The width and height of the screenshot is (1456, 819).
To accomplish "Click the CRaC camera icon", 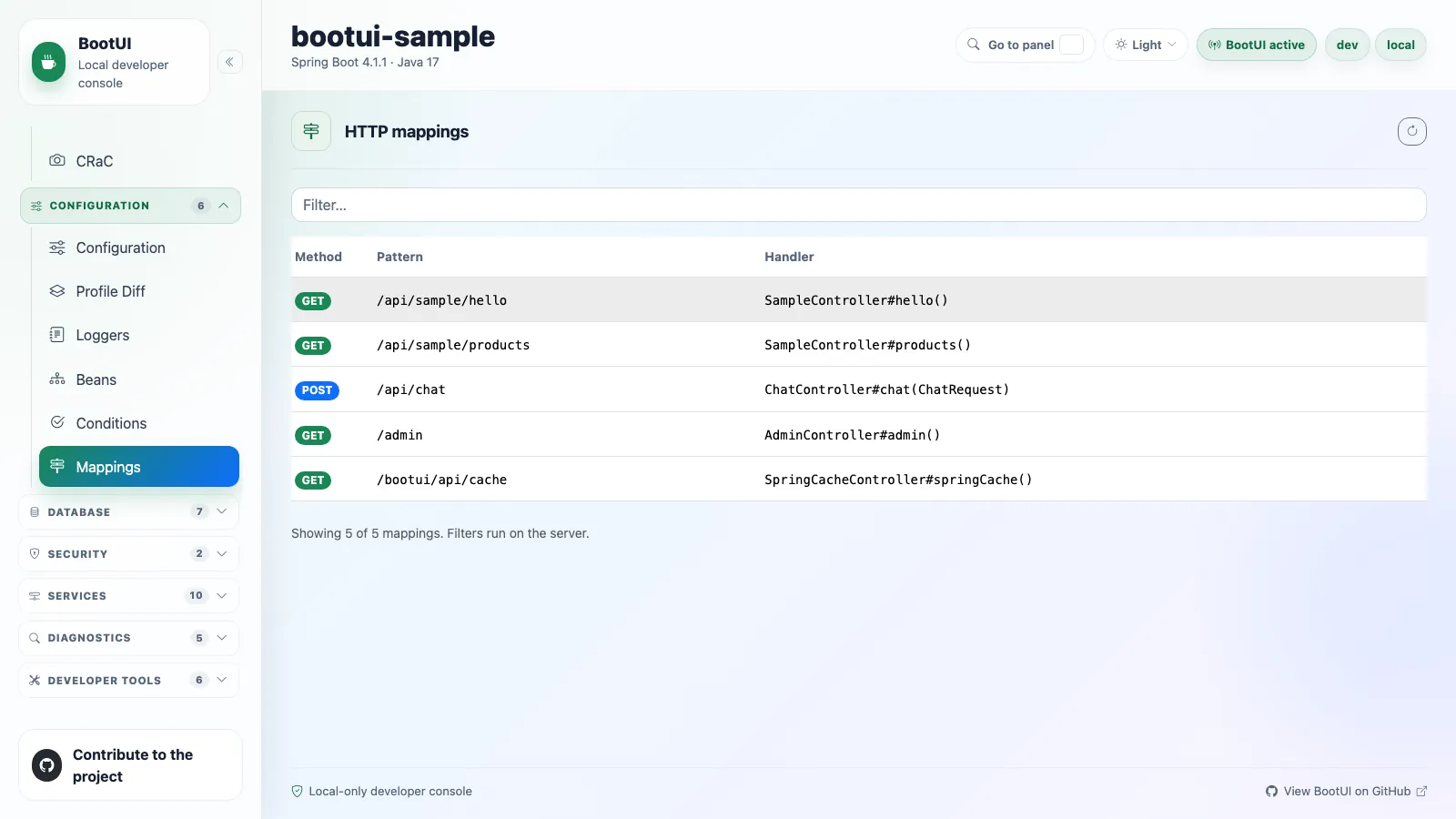I will pyautogui.click(x=57, y=160).
